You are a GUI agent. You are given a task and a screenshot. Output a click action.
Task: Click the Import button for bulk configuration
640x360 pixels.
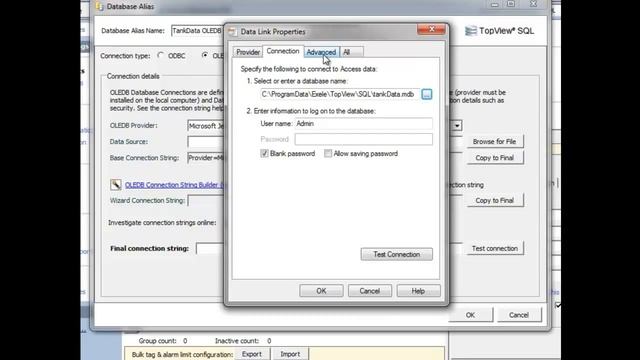pyautogui.click(x=290, y=354)
